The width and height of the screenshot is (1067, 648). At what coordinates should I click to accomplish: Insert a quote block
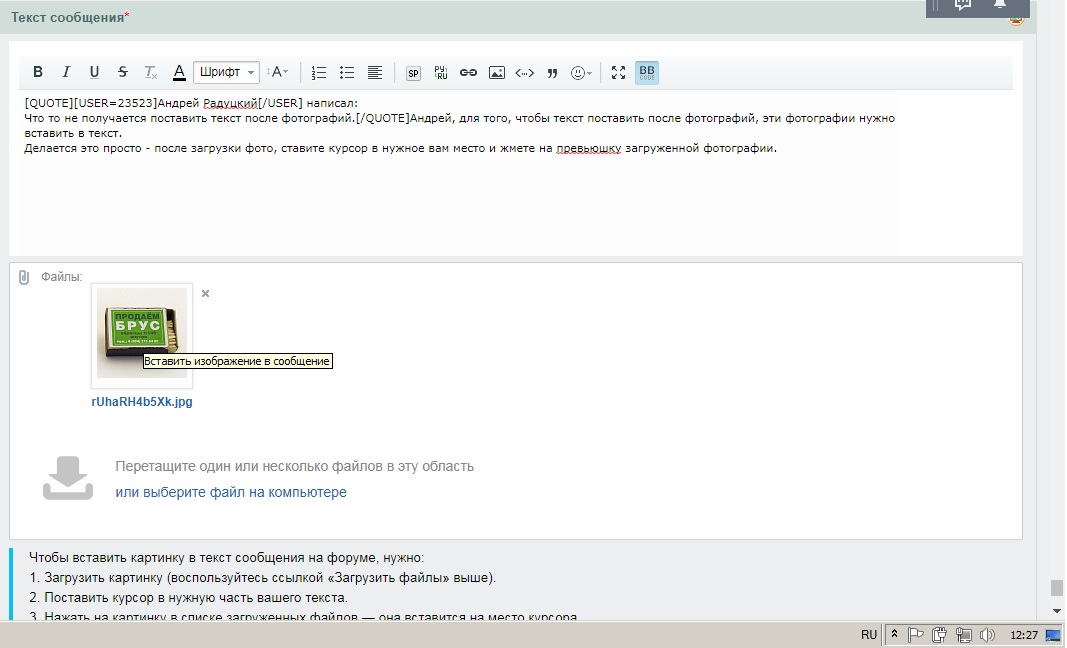(552, 72)
